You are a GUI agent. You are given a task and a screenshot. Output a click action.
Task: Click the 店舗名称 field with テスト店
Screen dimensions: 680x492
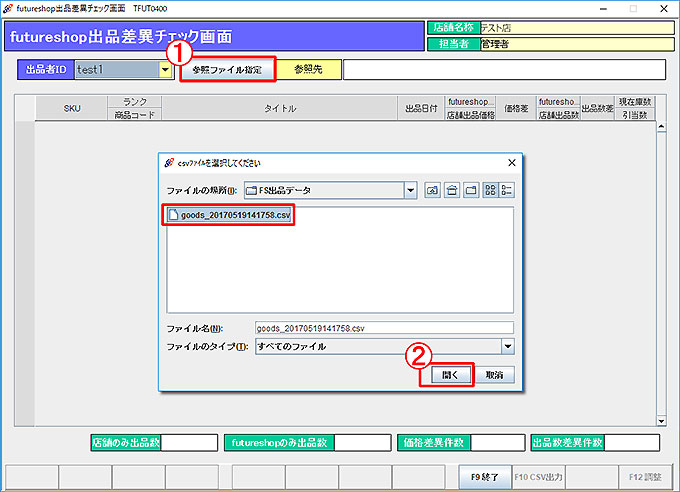click(577, 28)
